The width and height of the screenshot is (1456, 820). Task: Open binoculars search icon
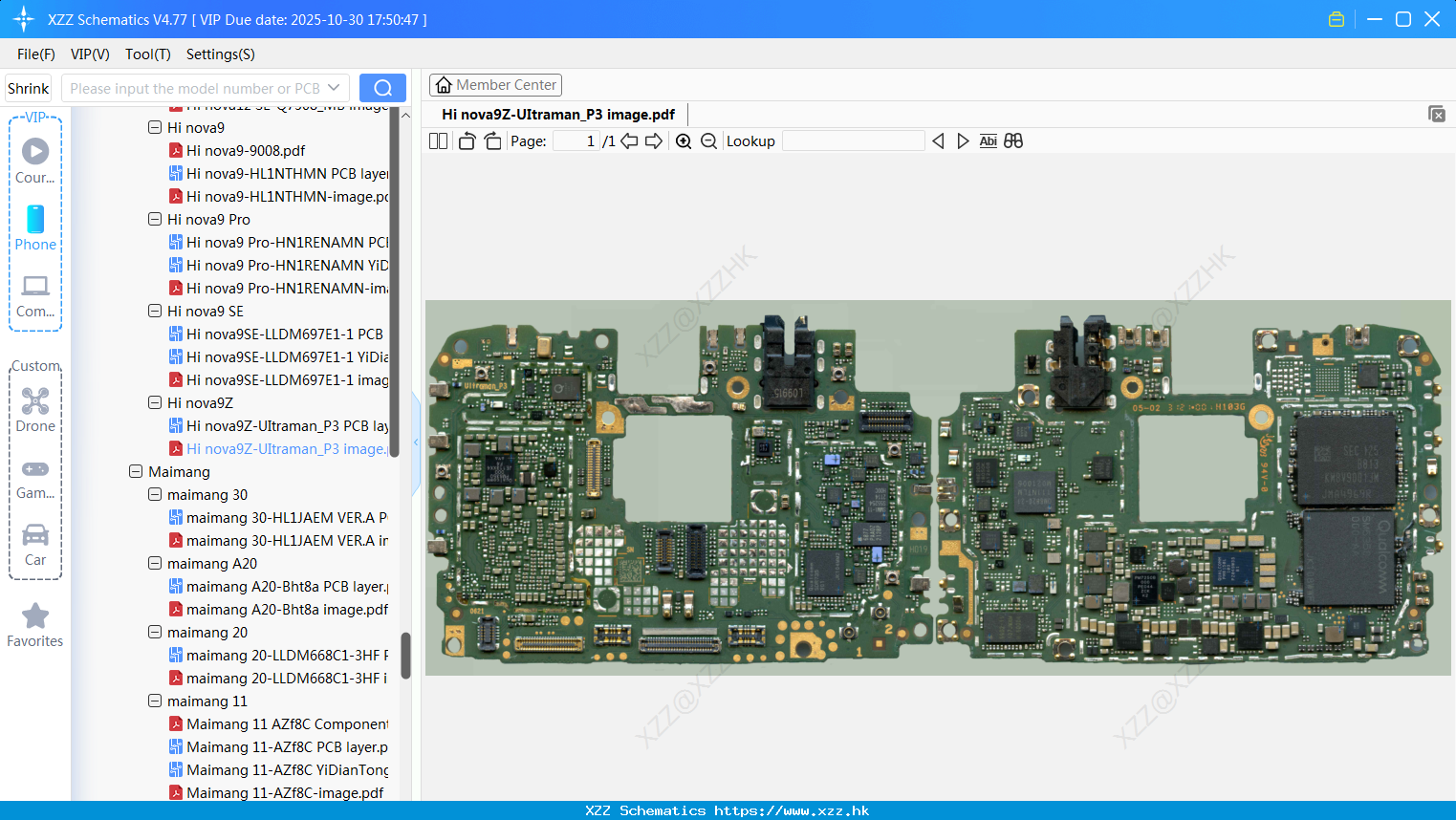pyautogui.click(x=1013, y=141)
